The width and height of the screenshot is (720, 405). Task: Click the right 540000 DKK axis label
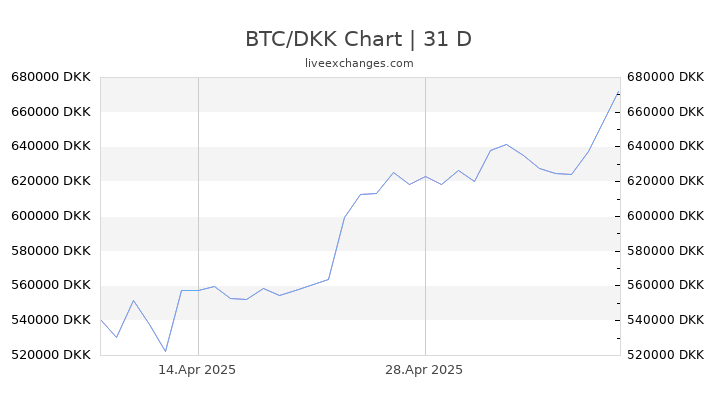click(x=665, y=320)
